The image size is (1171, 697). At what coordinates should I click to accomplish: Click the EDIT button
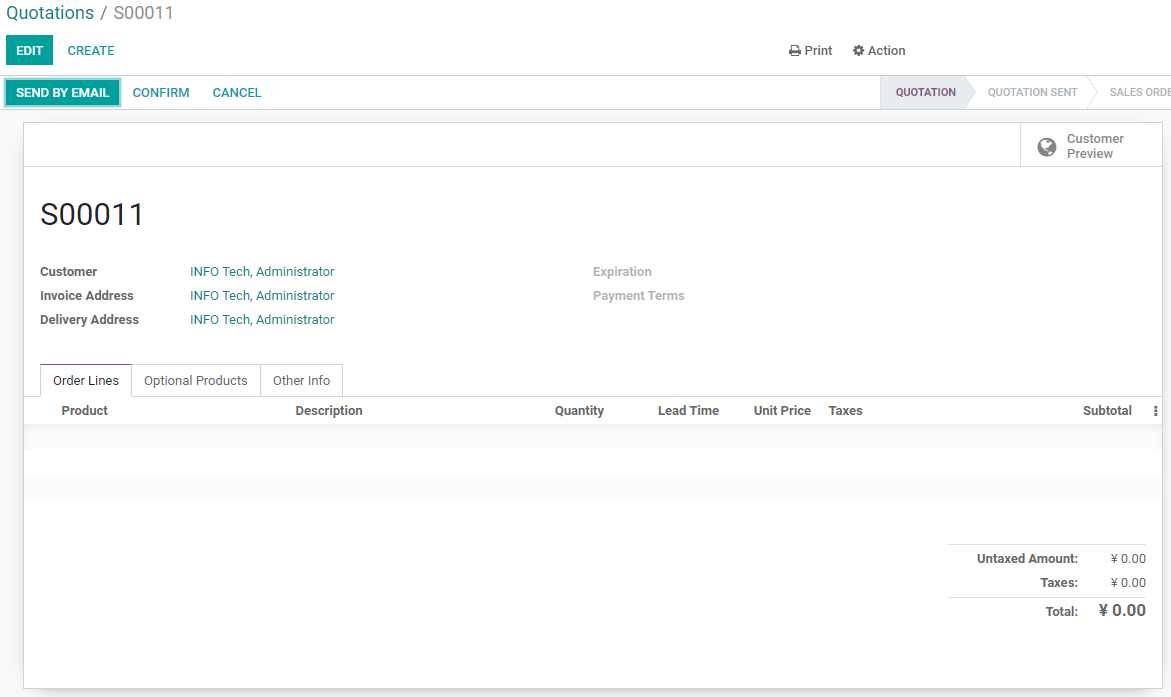pyautogui.click(x=29, y=50)
